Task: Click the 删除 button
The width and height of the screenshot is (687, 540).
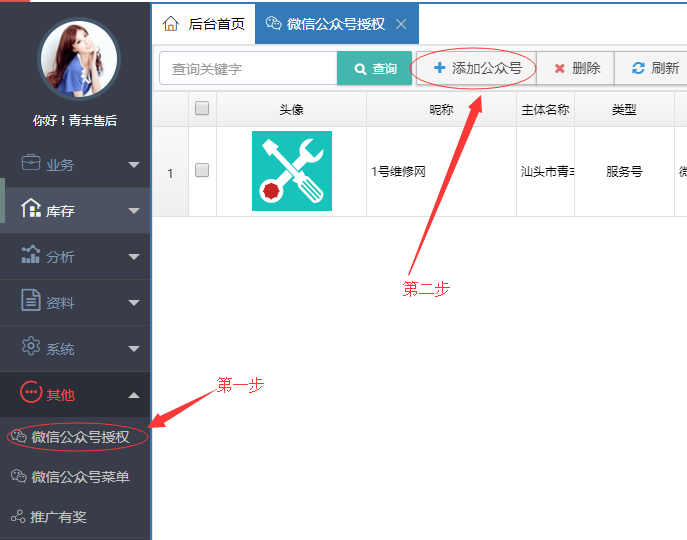Action: click(x=576, y=68)
